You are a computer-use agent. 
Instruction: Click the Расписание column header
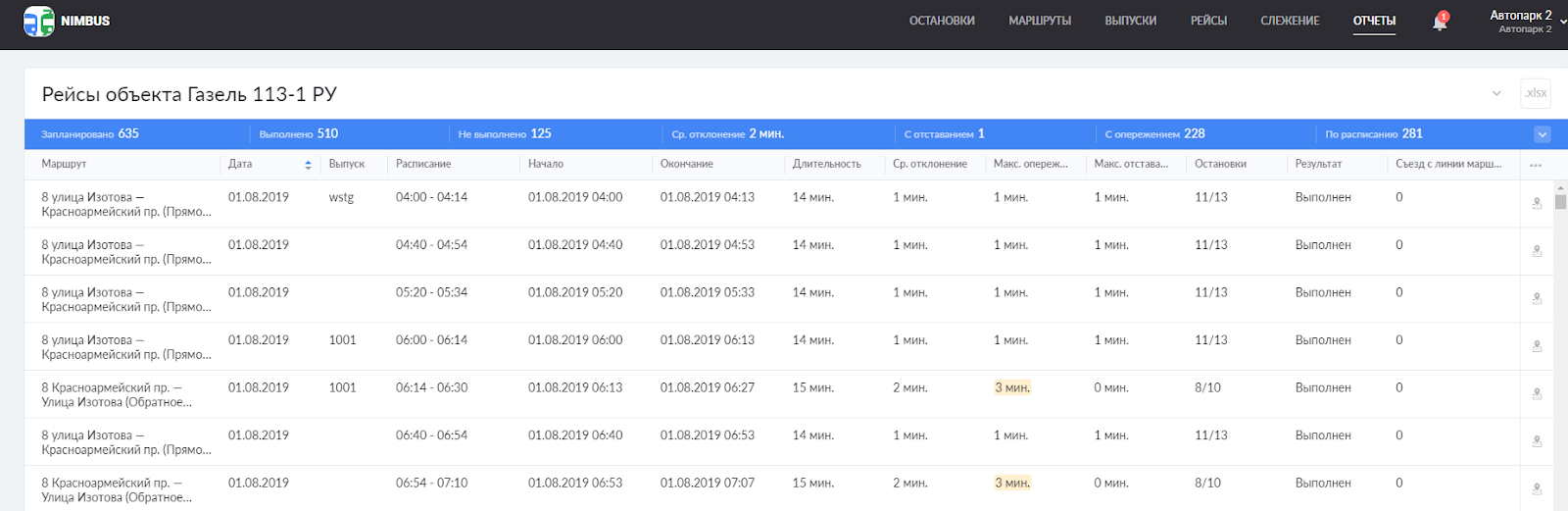click(x=423, y=165)
